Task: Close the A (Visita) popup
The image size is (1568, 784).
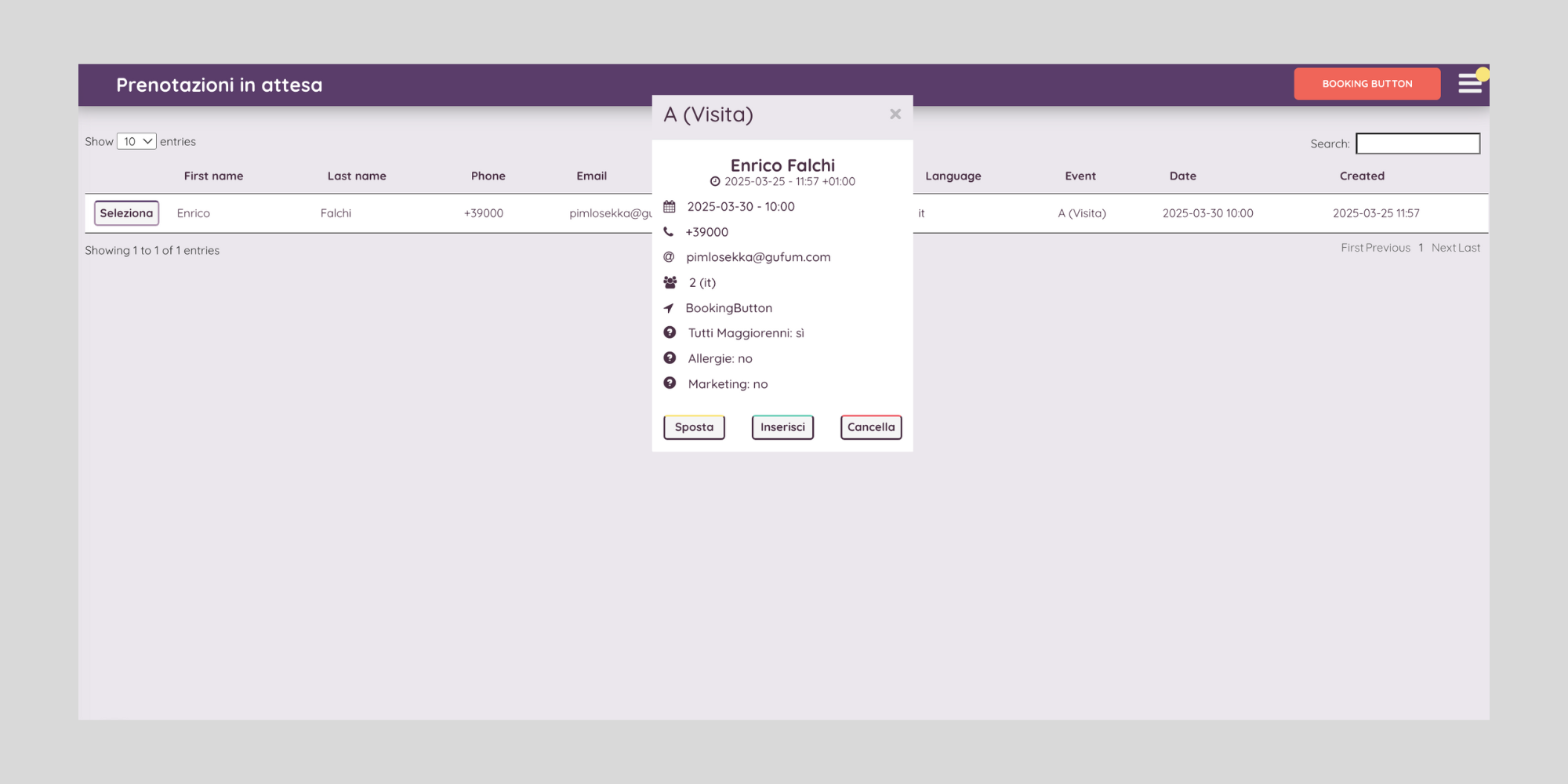Action: [895, 114]
